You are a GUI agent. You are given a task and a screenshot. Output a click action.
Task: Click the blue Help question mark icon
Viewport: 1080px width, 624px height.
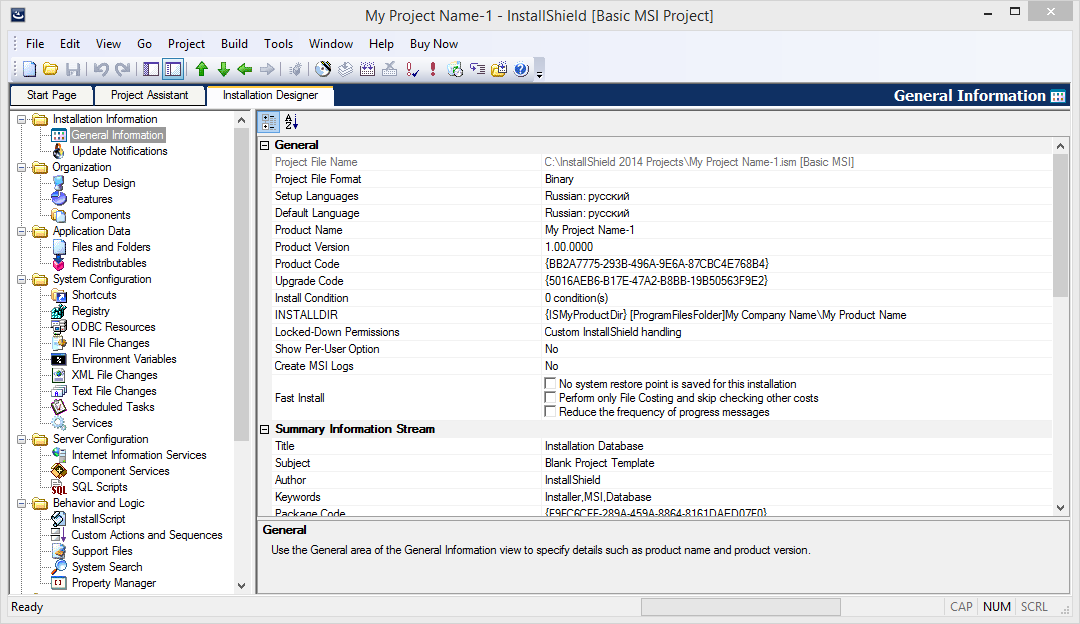[x=521, y=69]
